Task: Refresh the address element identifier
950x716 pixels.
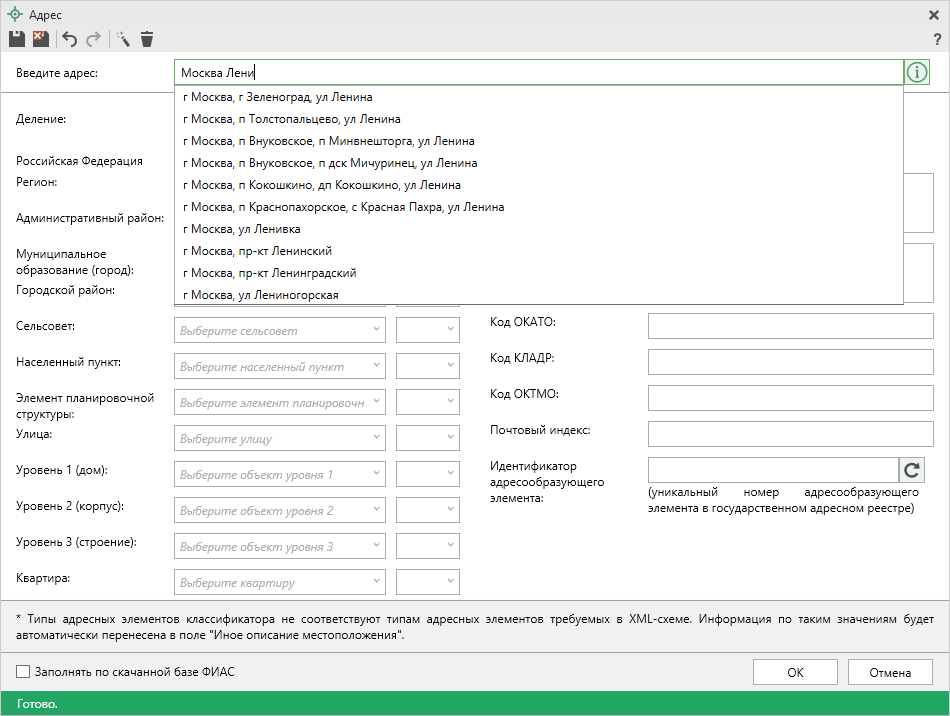Action: point(912,470)
